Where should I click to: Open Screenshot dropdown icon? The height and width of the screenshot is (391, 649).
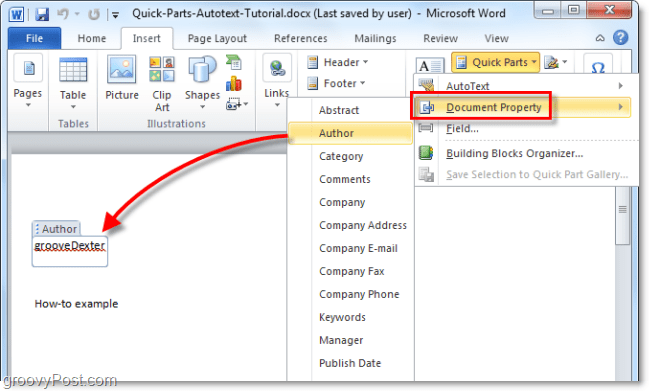237,104
